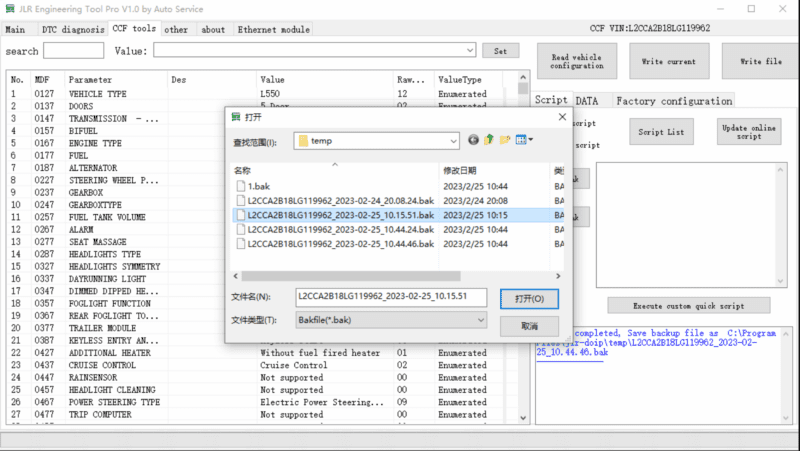Viewport: 800px width, 451px height.
Task: Expand the Value combo box
Action: [470, 50]
